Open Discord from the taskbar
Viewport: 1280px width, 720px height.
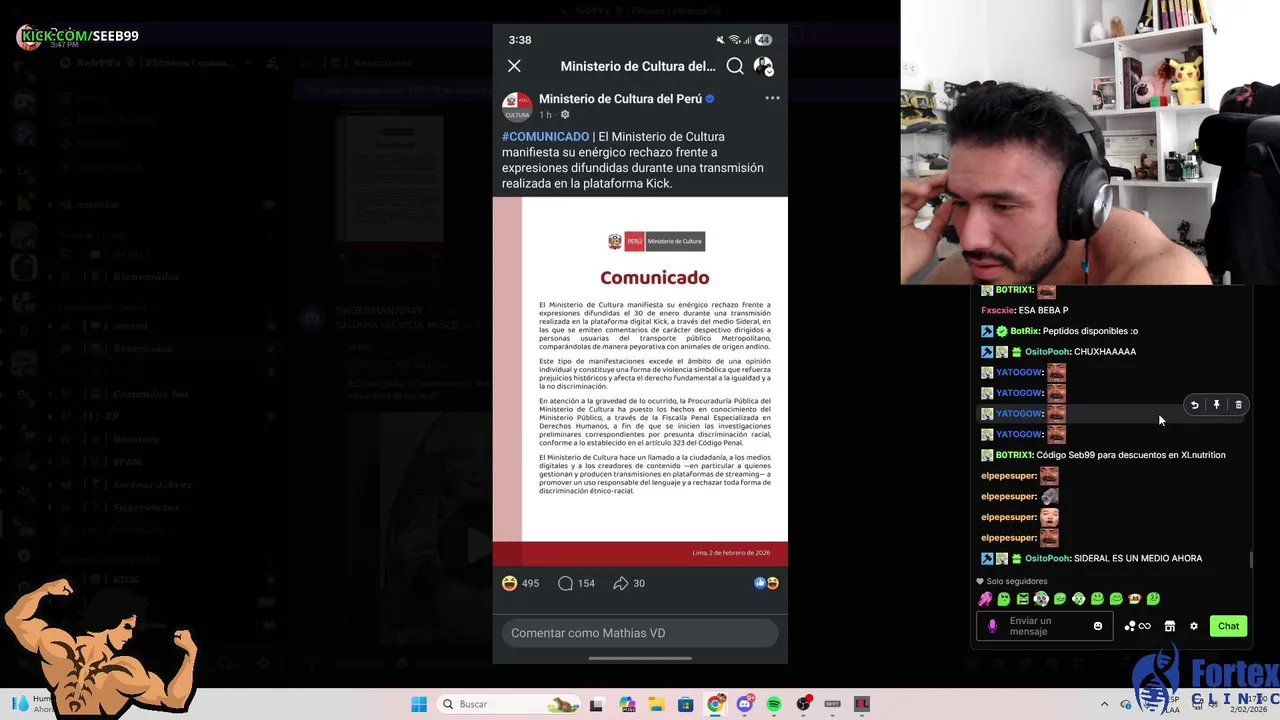745,704
